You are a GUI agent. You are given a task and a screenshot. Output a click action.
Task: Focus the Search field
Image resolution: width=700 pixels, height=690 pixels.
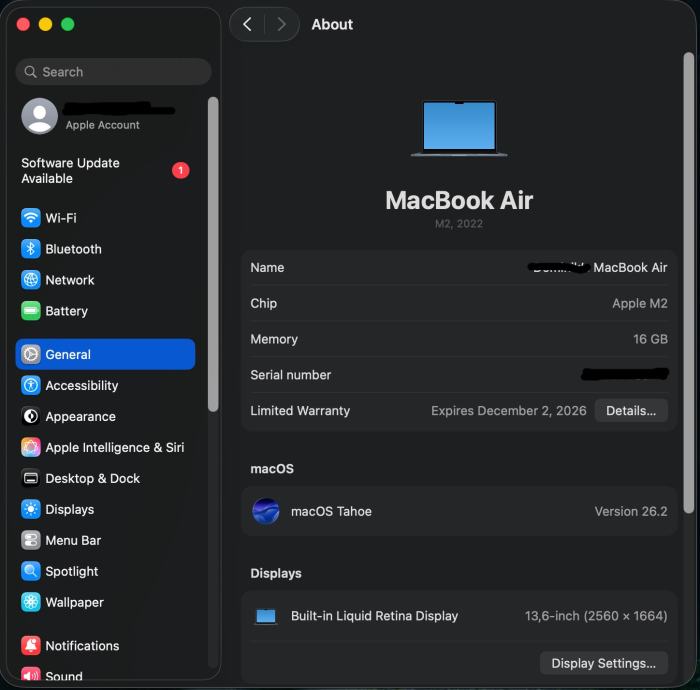(x=113, y=72)
